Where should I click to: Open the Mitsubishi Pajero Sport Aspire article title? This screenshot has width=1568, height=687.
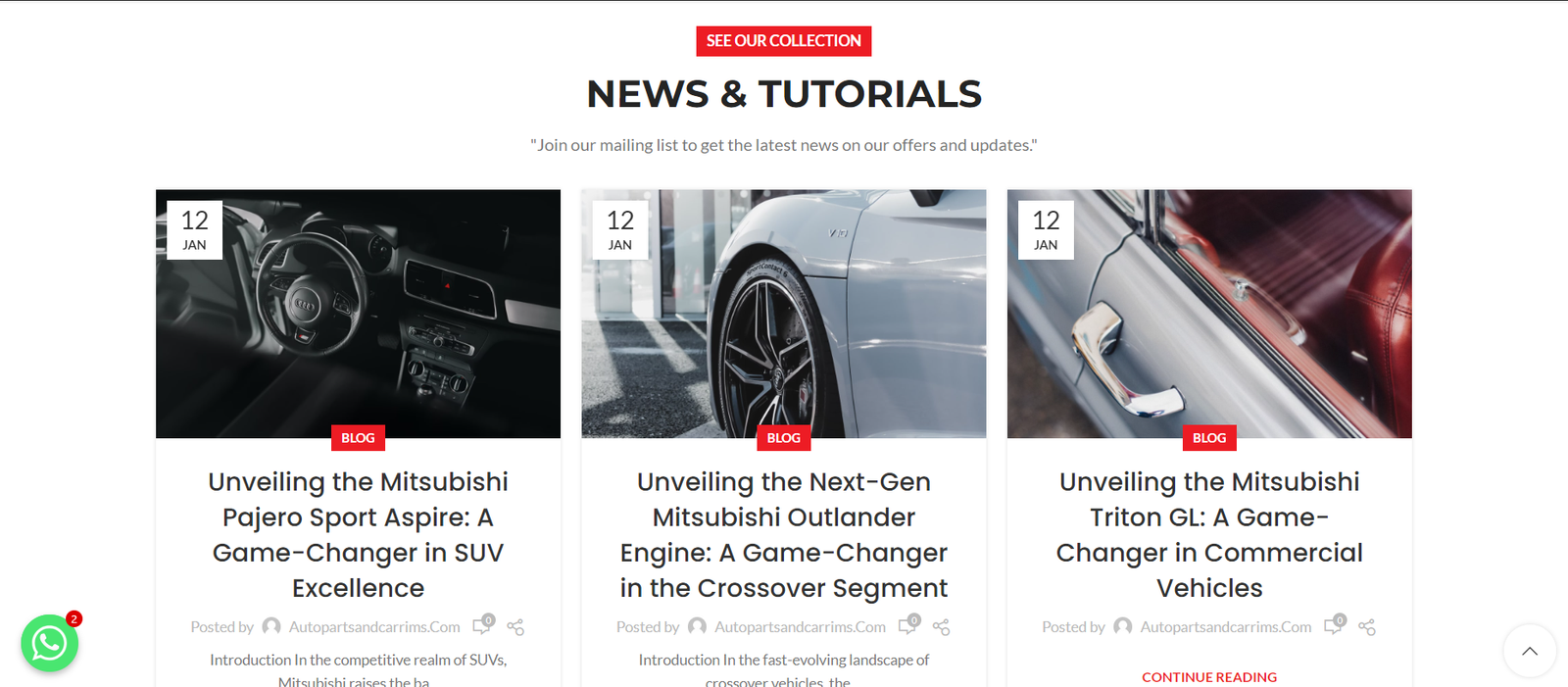(358, 535)
